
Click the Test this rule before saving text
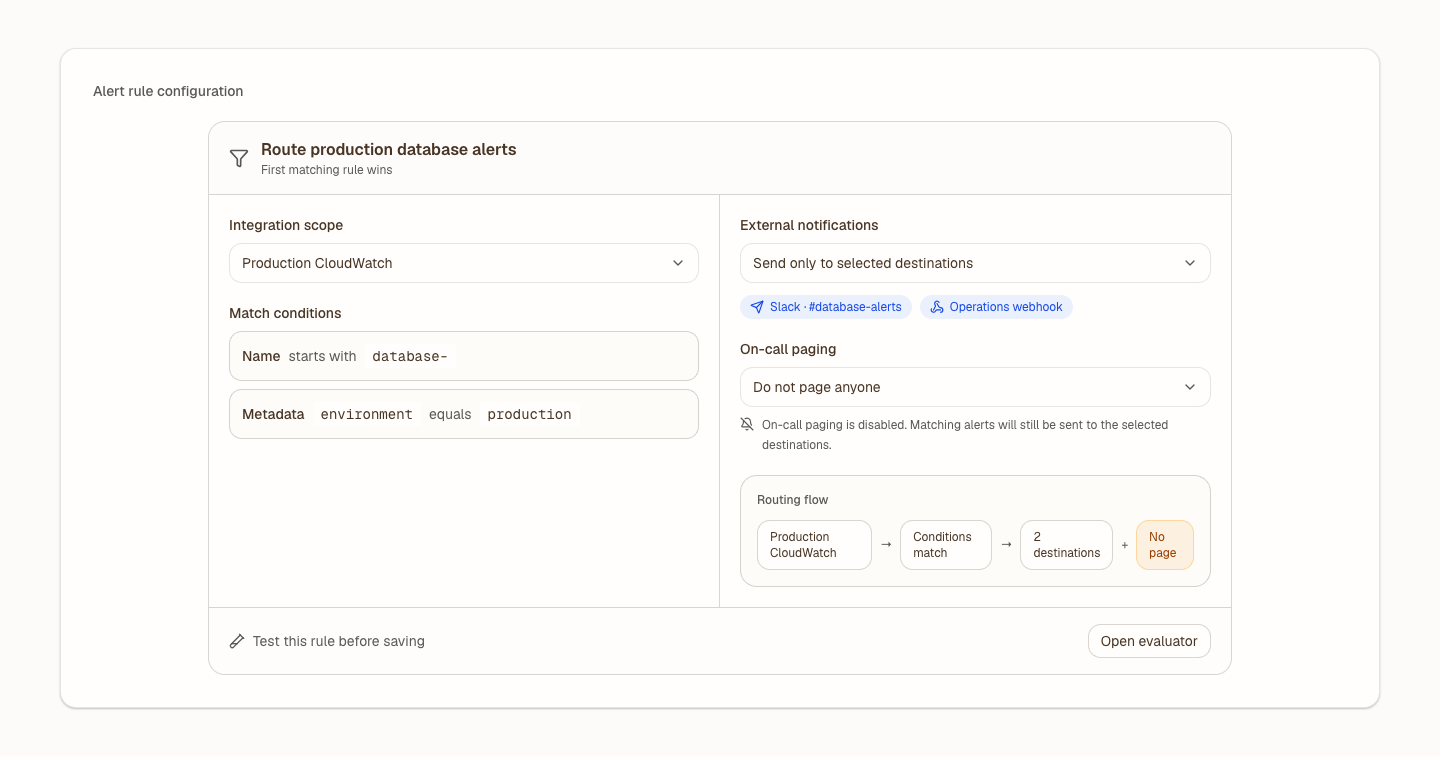[339, 641]
